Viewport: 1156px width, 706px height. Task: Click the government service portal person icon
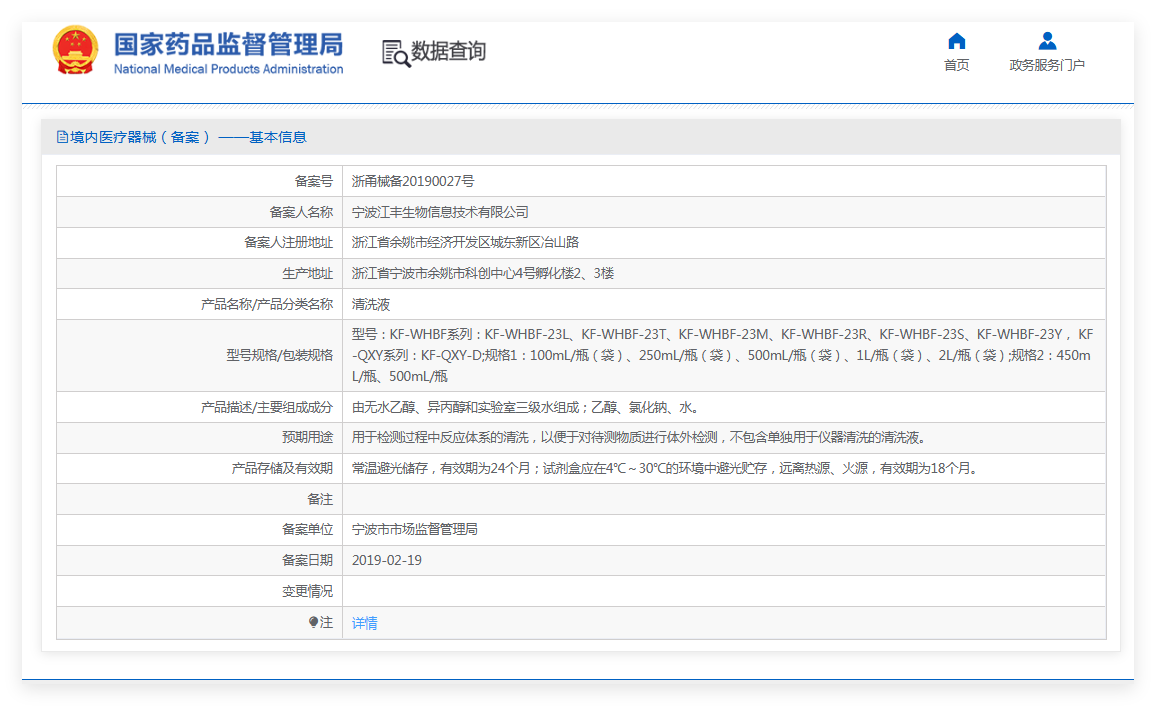tap(1047, 41)
